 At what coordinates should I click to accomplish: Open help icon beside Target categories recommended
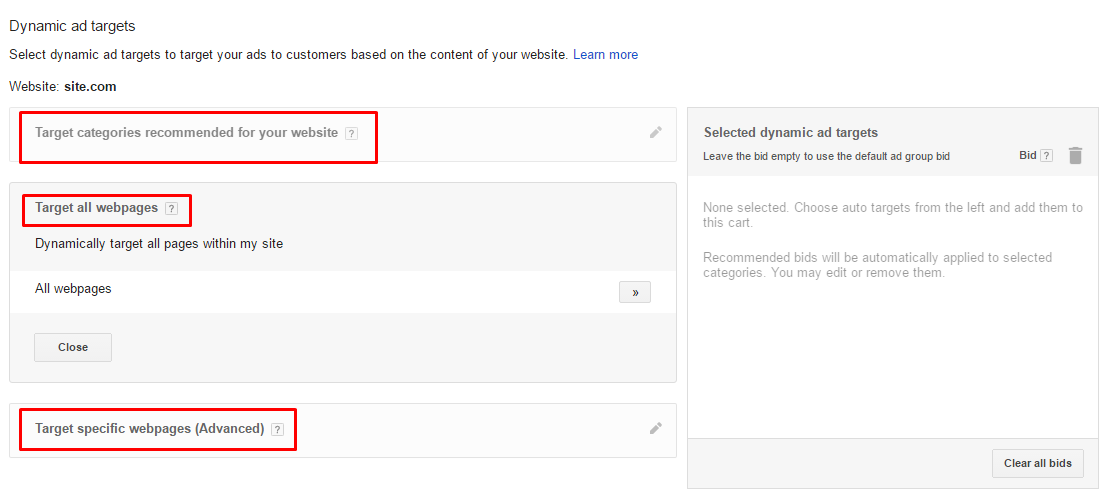[351, 133]
